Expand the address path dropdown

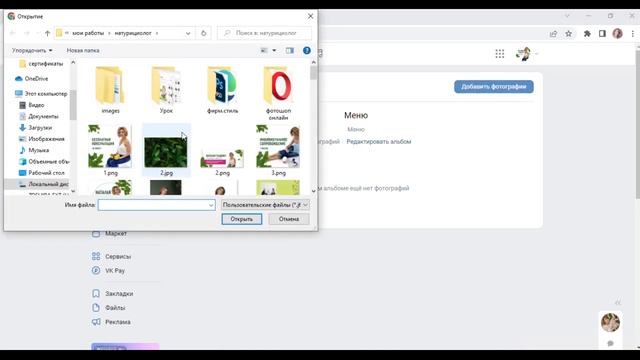pos(188,33)
